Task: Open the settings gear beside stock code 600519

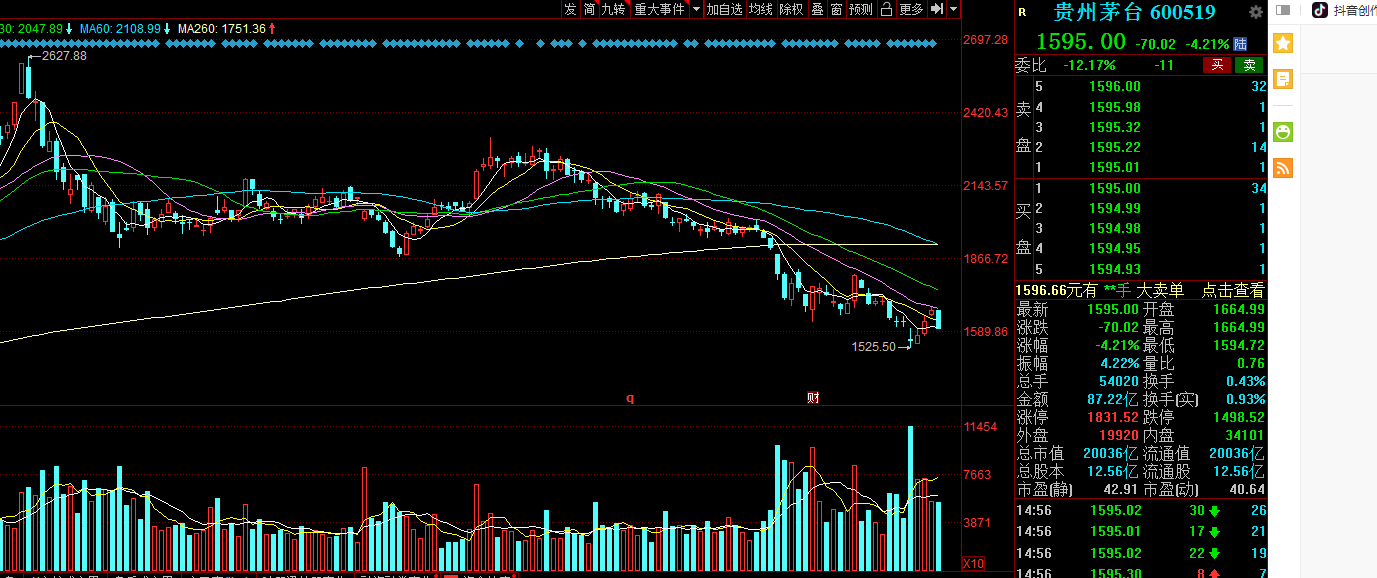Action: pos(1256,12)
